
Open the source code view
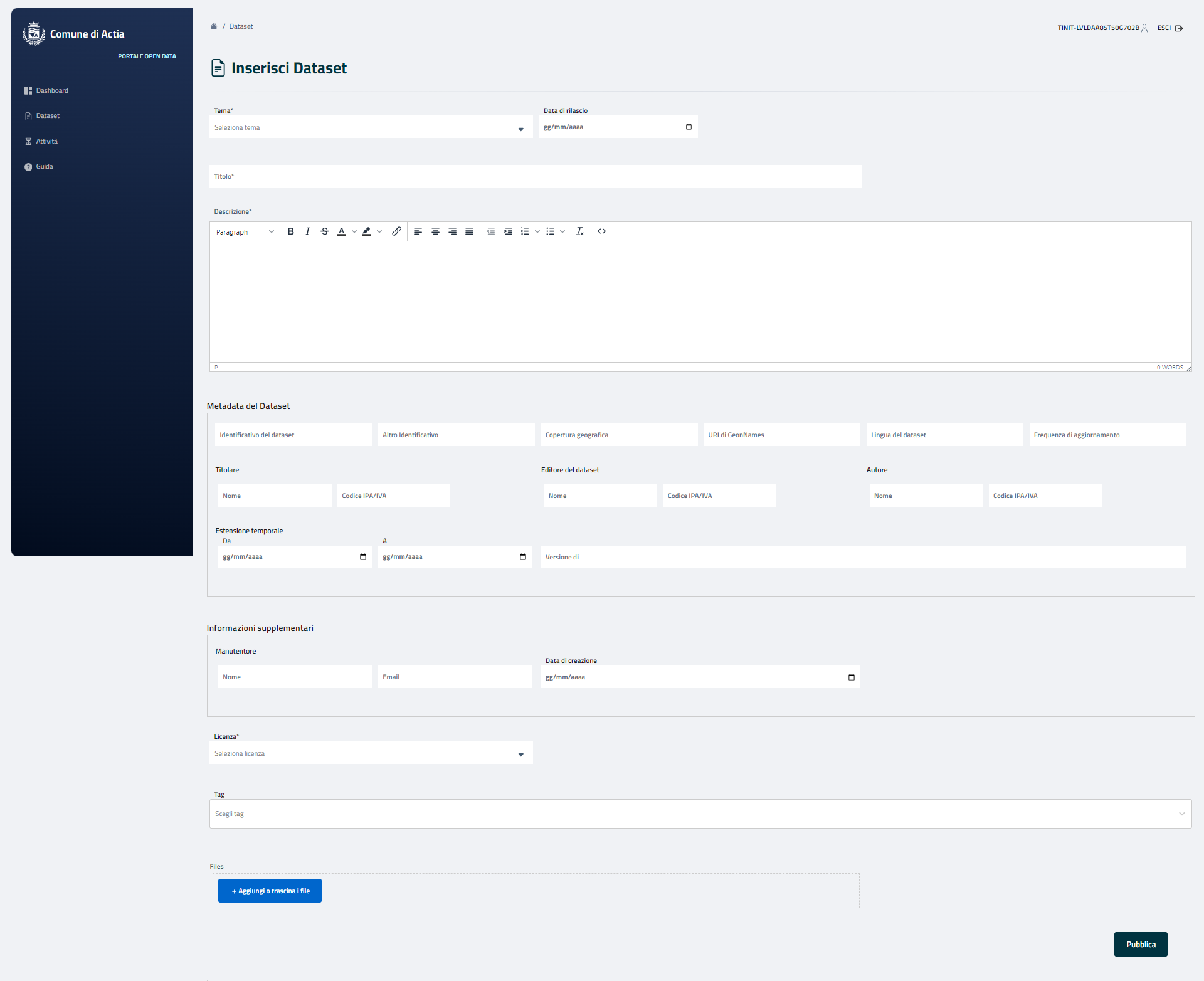pyautogui.click(x=601, y=231)
